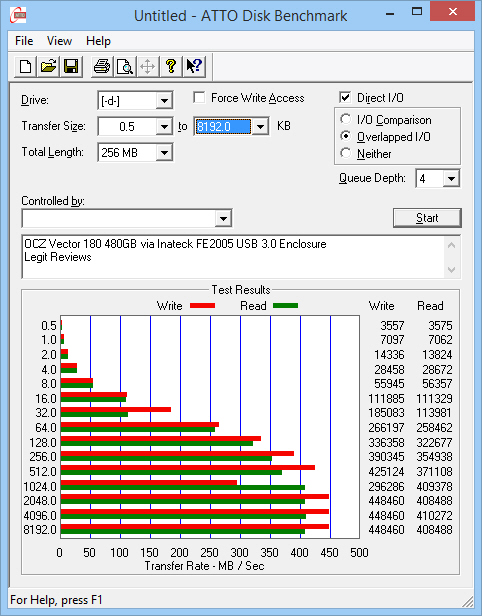Select the Neither radio option
482x616 pixels.
pyautogui.click(x=346, y=153)
